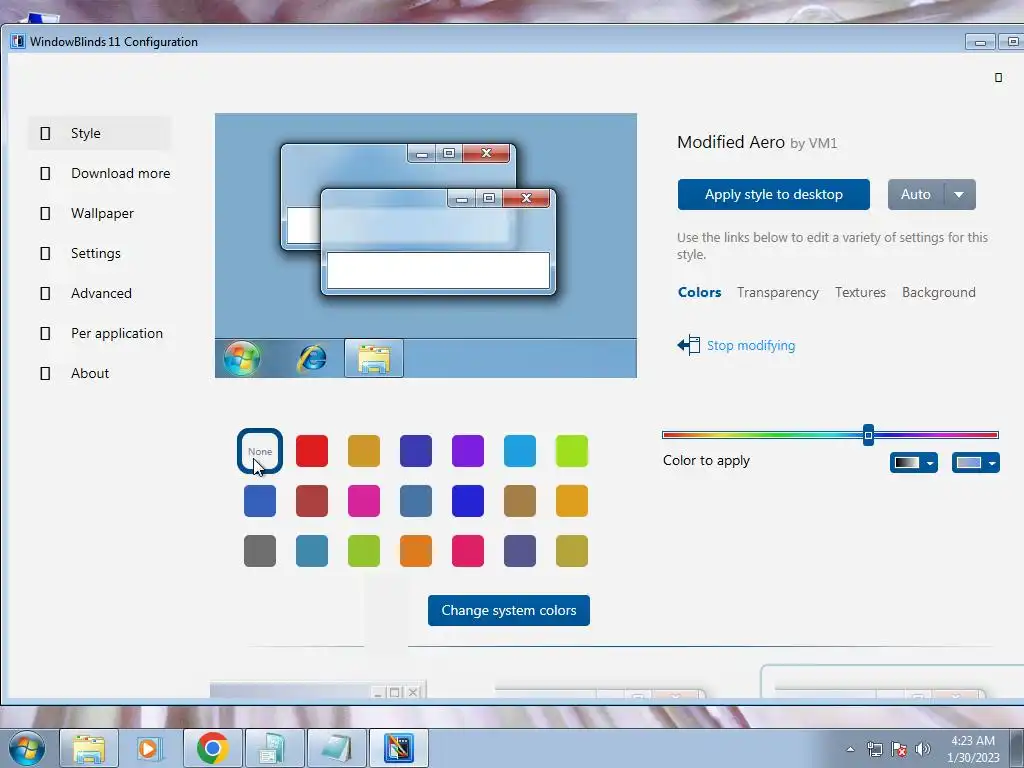Select the sky blue swatch
This screenshot has height=768, width=1024.
(520, 451)
